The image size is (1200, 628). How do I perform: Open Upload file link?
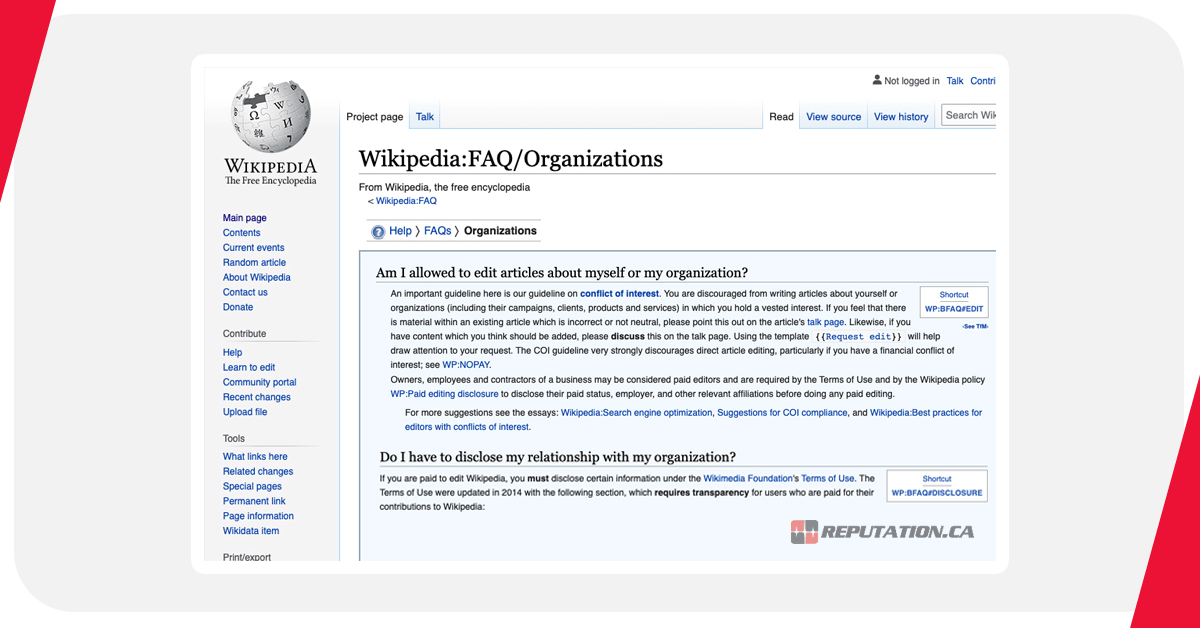click(x=245, y=412)
